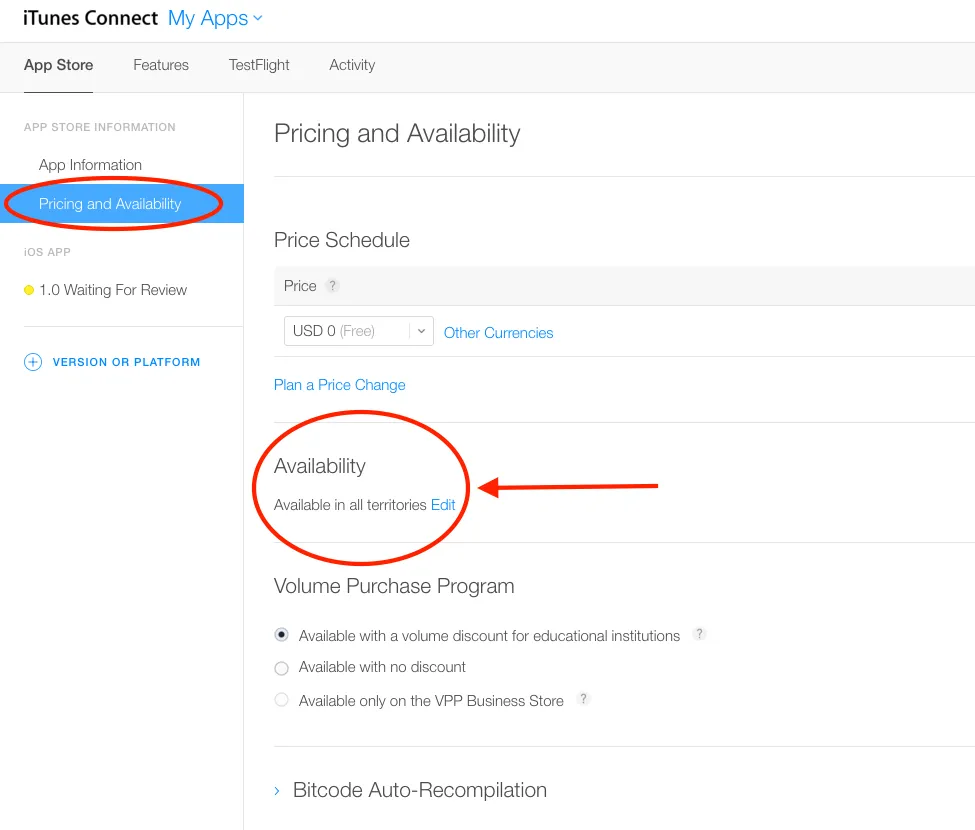
Task: Click yellow status dot for 1.0 Waiting For Review
Action: 29,291
